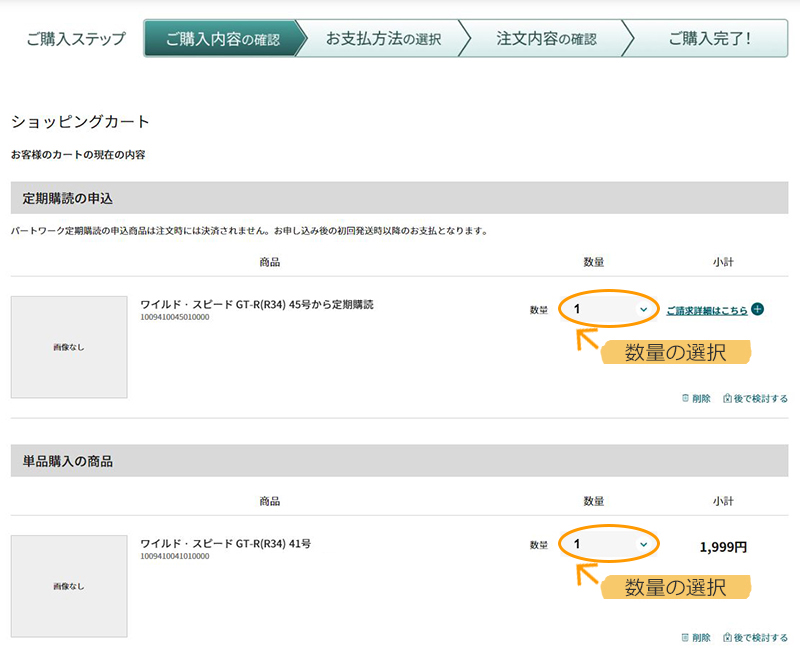Click the delete icon for the 41号 single purchase item

[685, 635]
